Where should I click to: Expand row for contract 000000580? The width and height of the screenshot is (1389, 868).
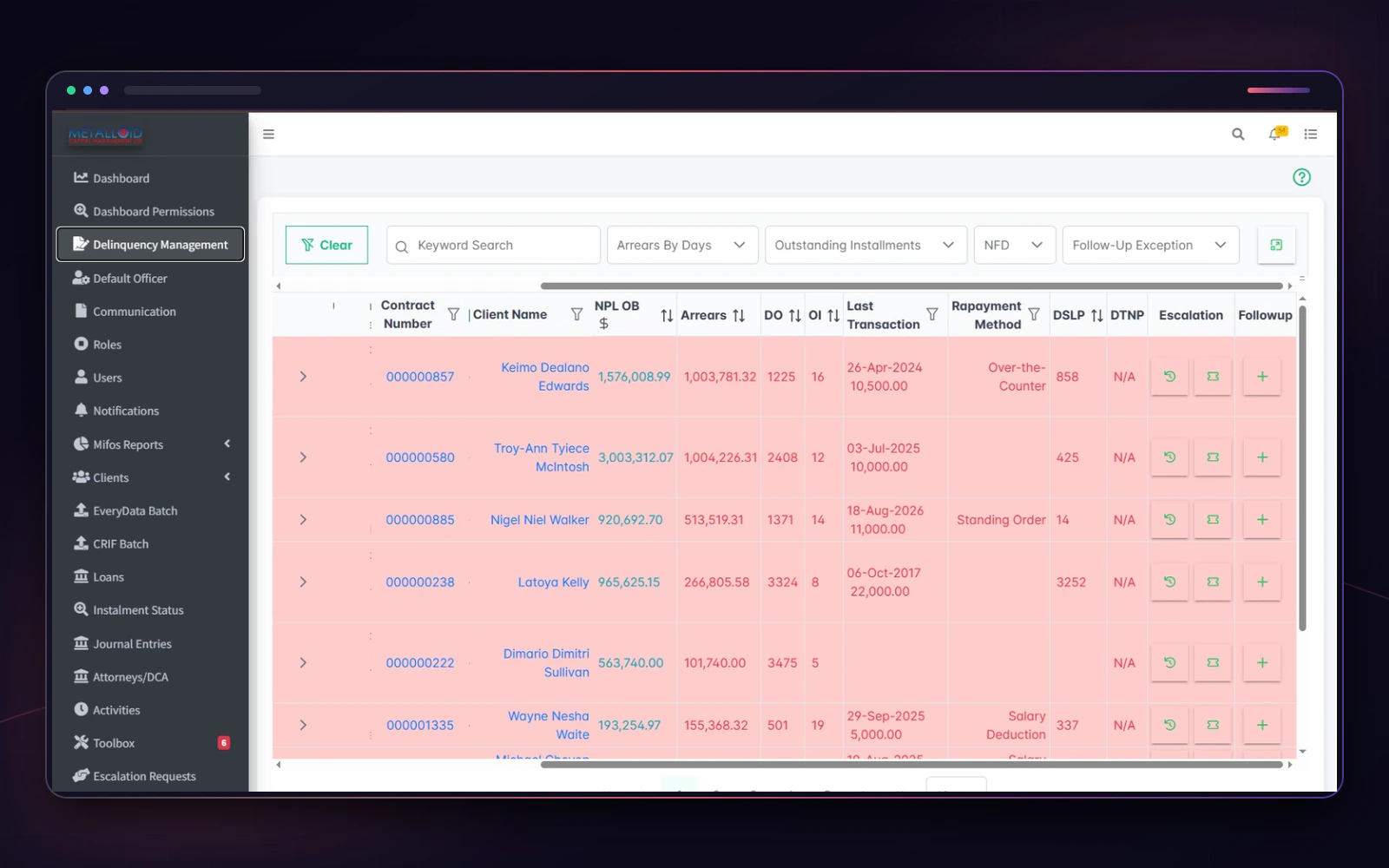[x=303, y=457]
